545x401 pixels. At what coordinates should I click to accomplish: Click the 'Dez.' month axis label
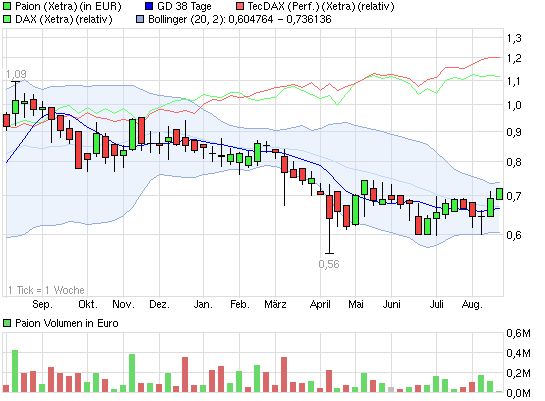160,304
